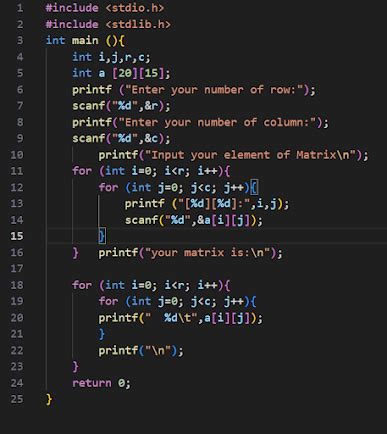387x434 pixels.
Task: Click 'scanf("%d",&r);' statement
Action: [x=121, y=106]
